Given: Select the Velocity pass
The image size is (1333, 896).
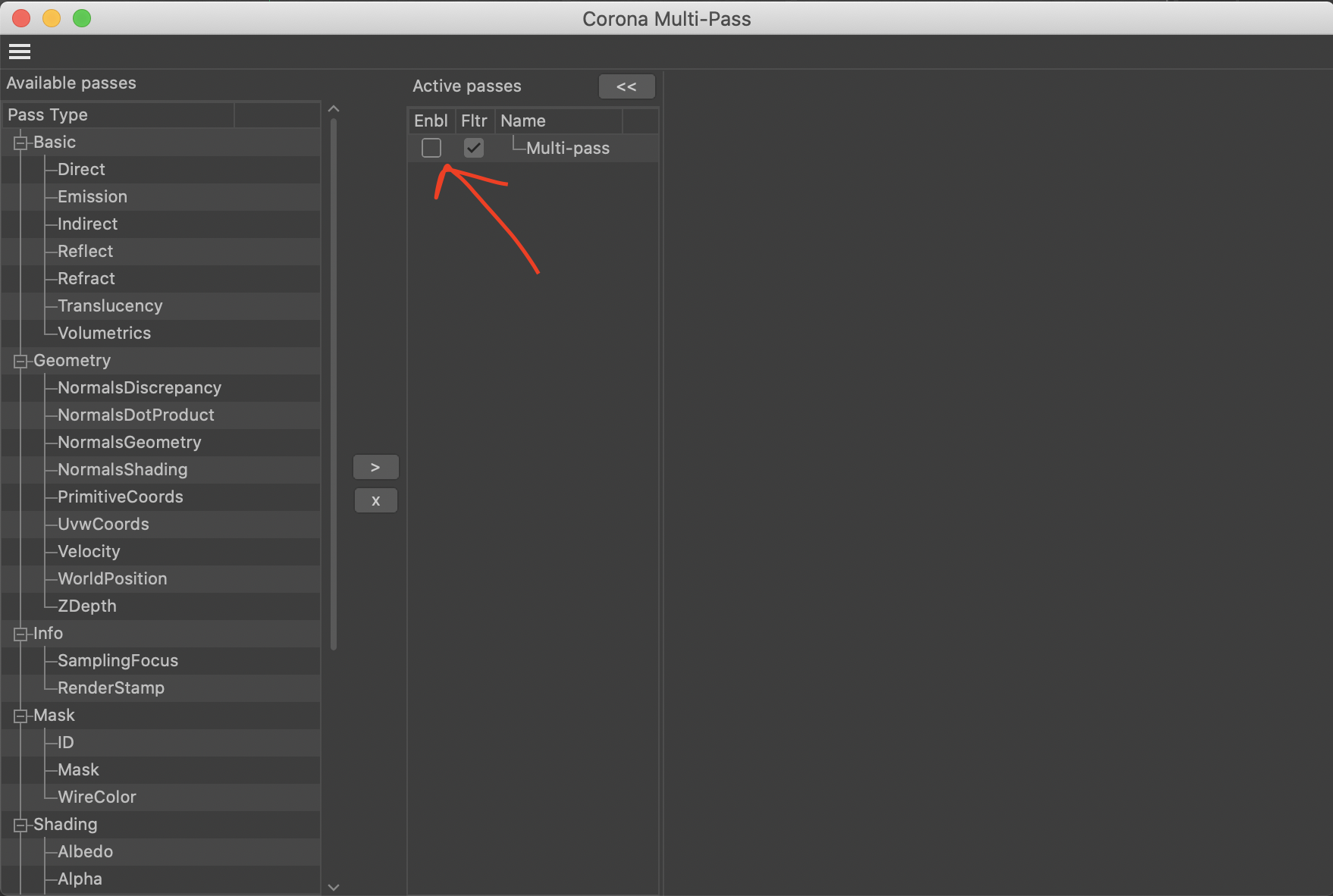Looking at the screenshot, I should [89, 551].
